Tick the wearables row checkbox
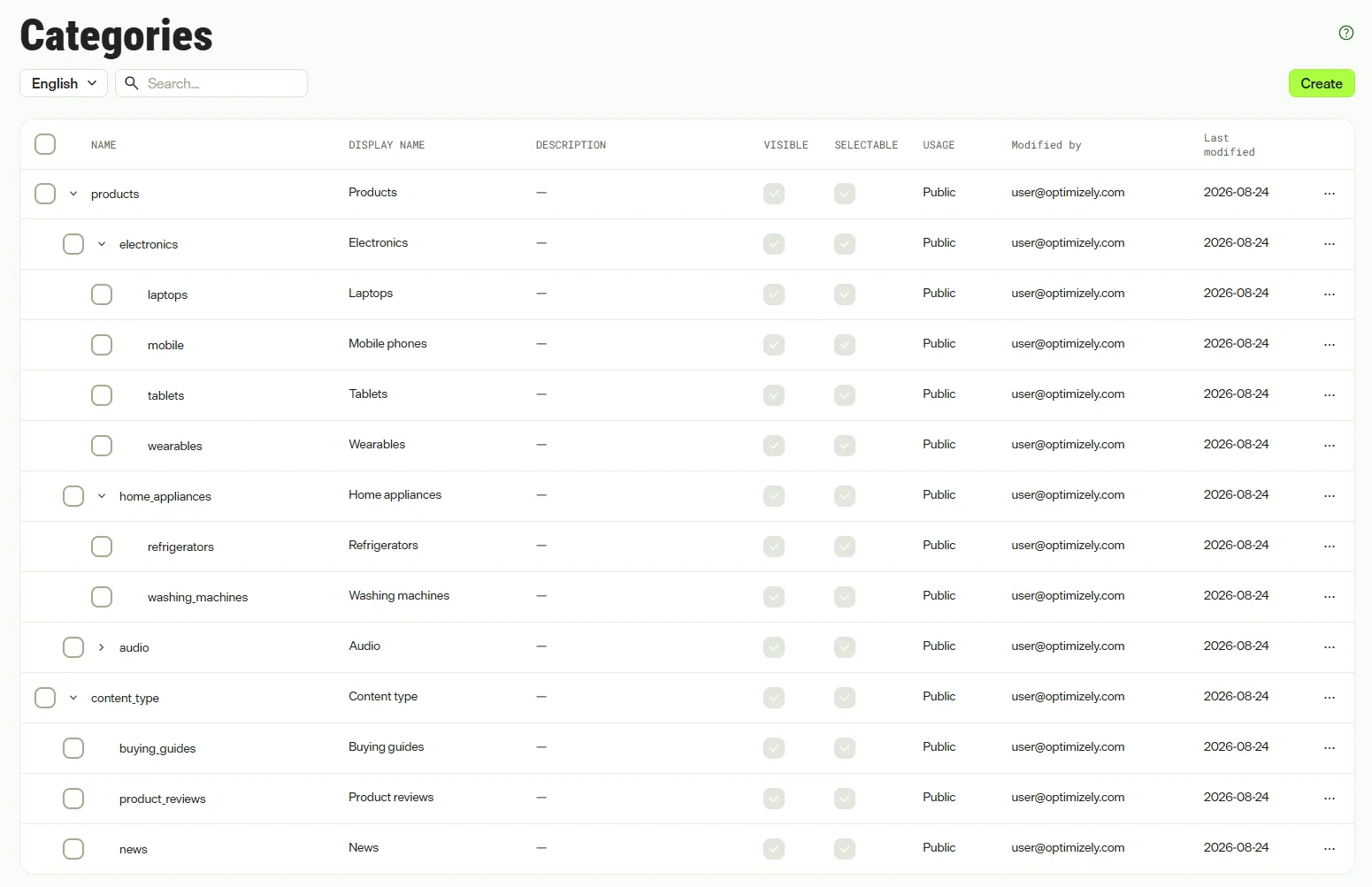1372x887 pixels. [102, 446]
